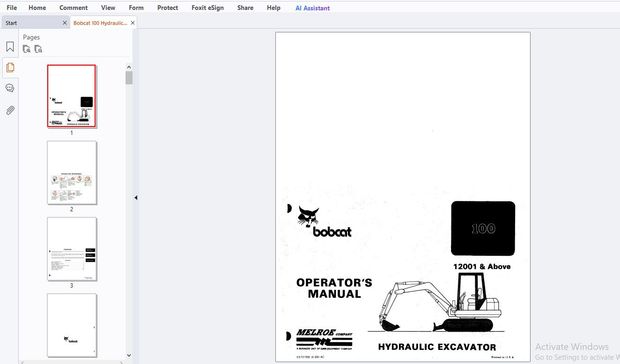Select page 4 thumbnail with Bobcat logo
The image size is (620, 364).
point(72,325)
